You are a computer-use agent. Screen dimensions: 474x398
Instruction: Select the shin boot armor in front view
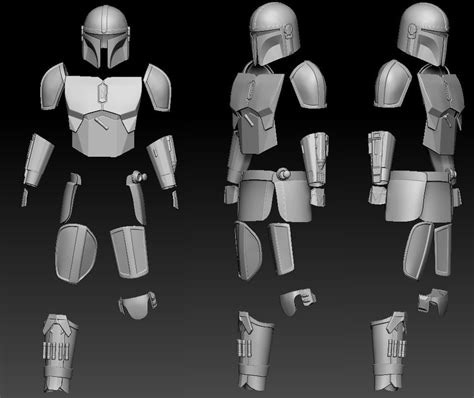point(60,353)
